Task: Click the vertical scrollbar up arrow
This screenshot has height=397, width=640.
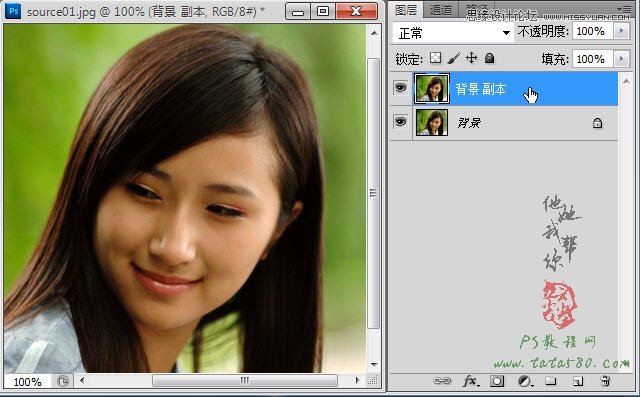Action: point(374,33)
